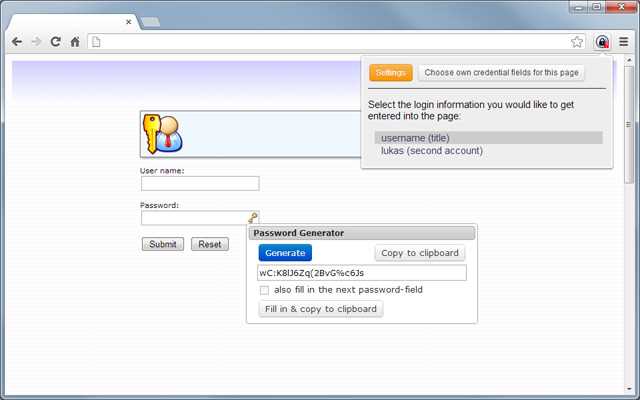Screen dimensions: 640x400
Task: Click the address bar URL field
Action: point(335,42)
